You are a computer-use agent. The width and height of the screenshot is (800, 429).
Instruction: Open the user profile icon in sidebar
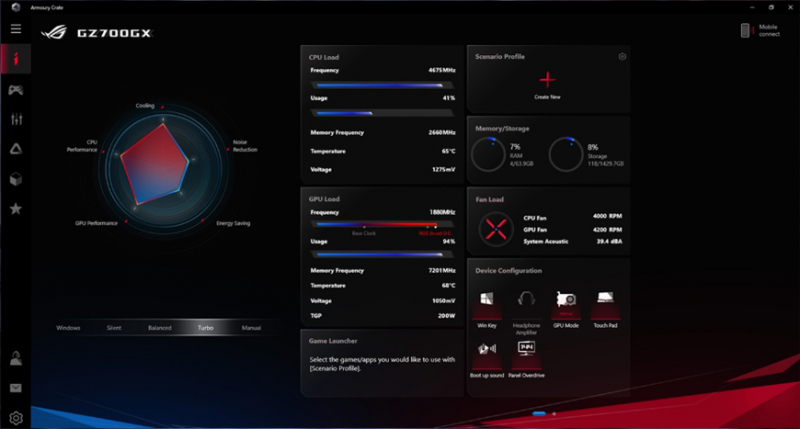point(16,359)
